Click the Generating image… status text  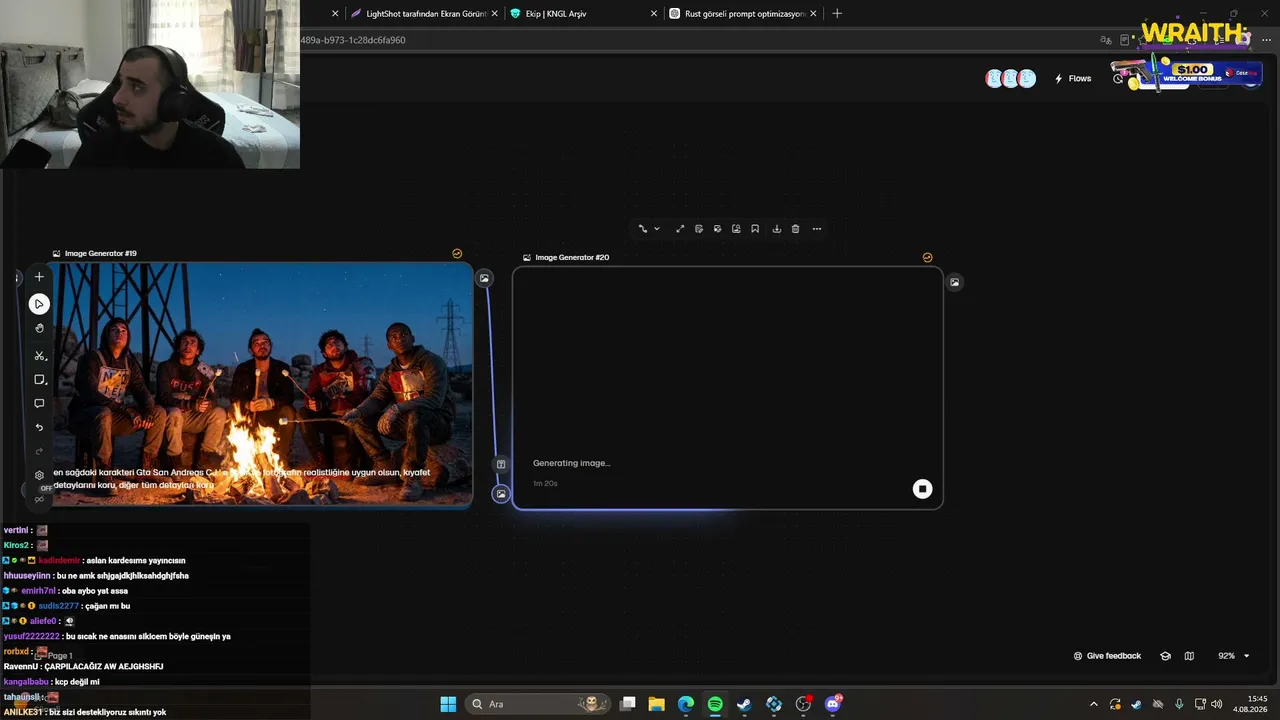[x=571, y=463]
